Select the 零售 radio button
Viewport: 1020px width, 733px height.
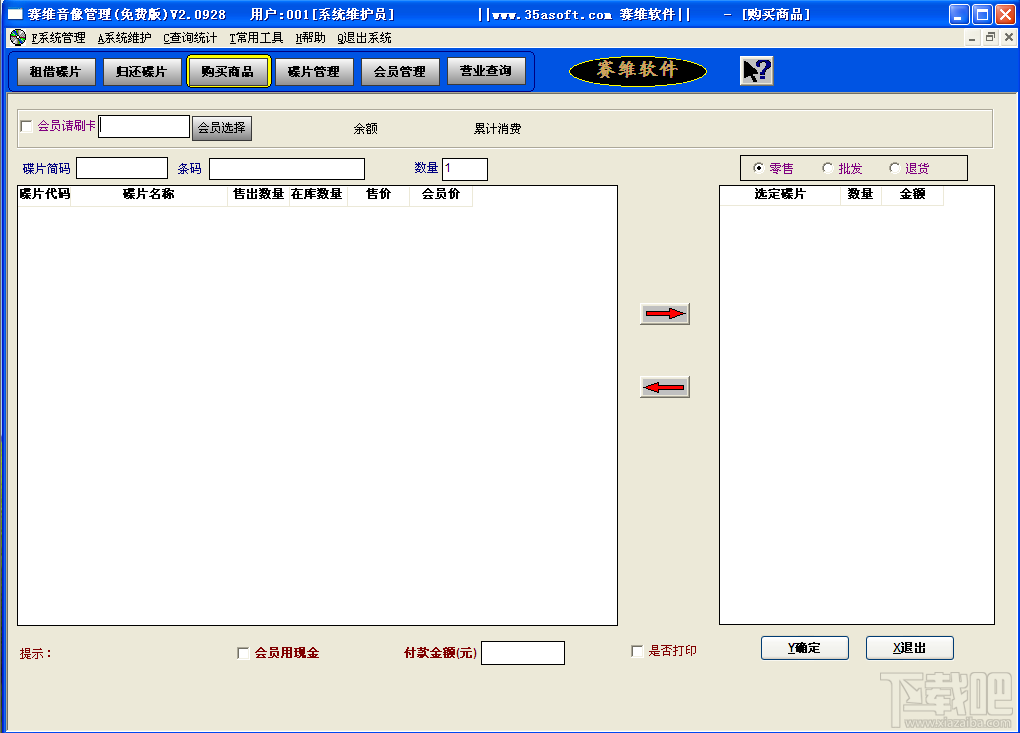tap(758, 168)
